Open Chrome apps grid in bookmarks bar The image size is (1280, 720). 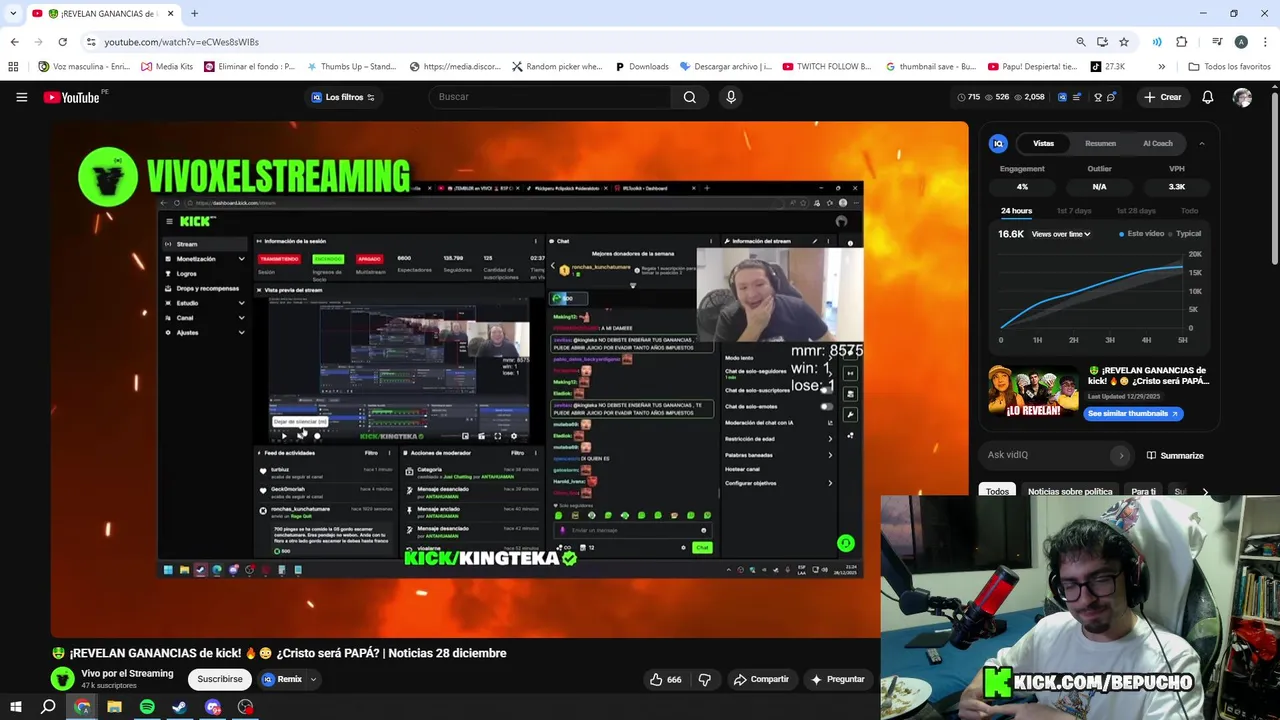pos(13,67)
